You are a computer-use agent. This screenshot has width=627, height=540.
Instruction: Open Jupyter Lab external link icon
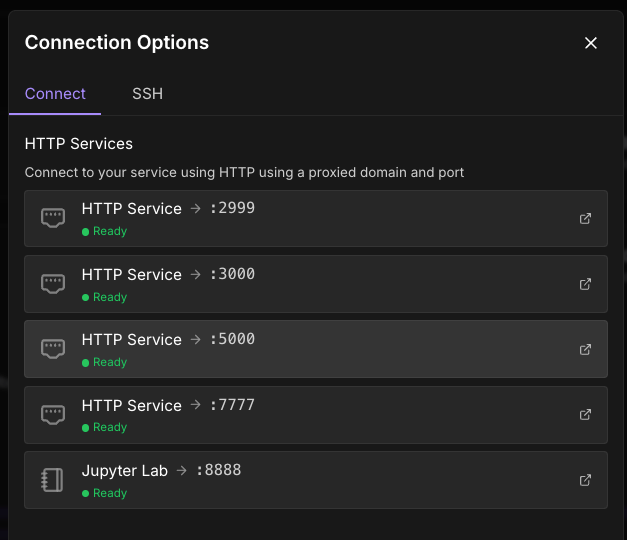(x=585, y=480)
